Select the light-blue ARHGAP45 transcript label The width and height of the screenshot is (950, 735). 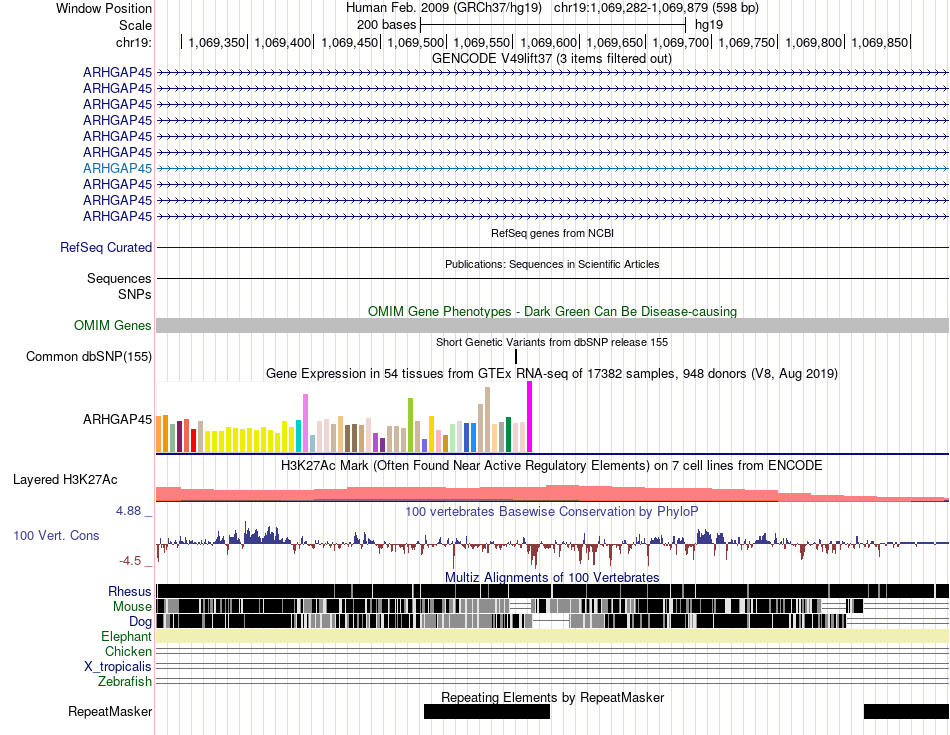118,168
